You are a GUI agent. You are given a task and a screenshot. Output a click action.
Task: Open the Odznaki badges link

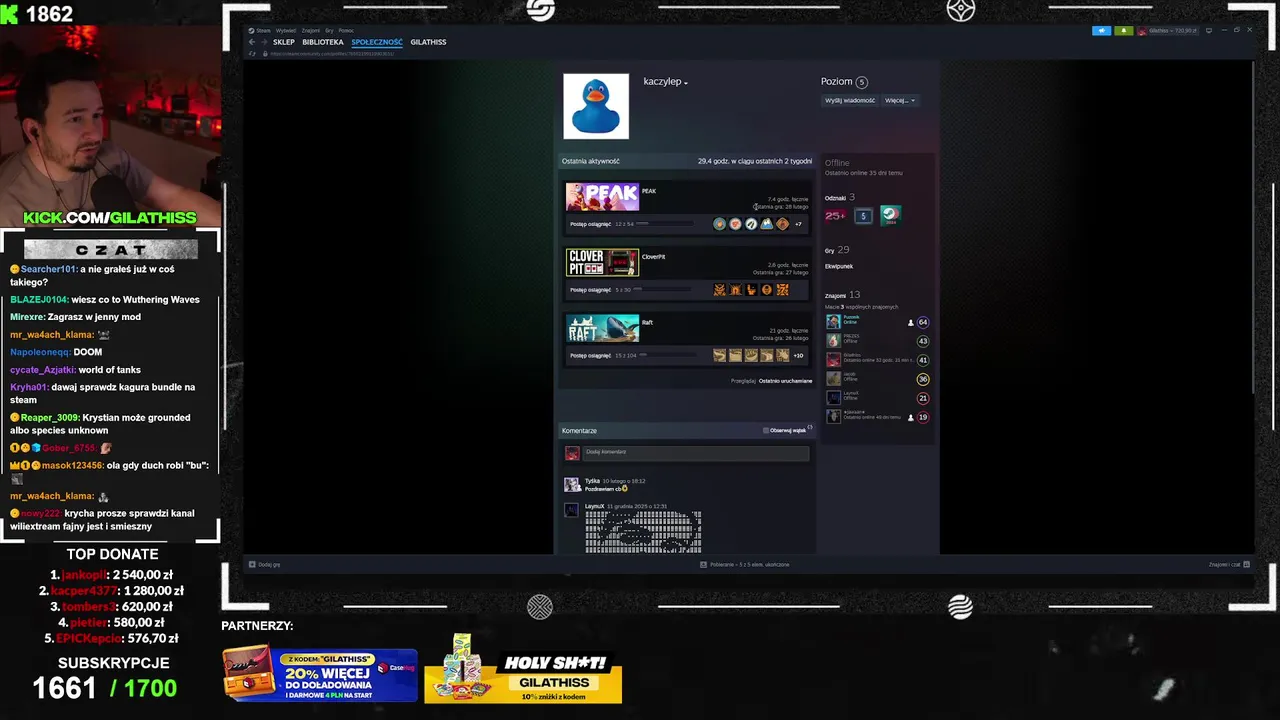point(840,198)
